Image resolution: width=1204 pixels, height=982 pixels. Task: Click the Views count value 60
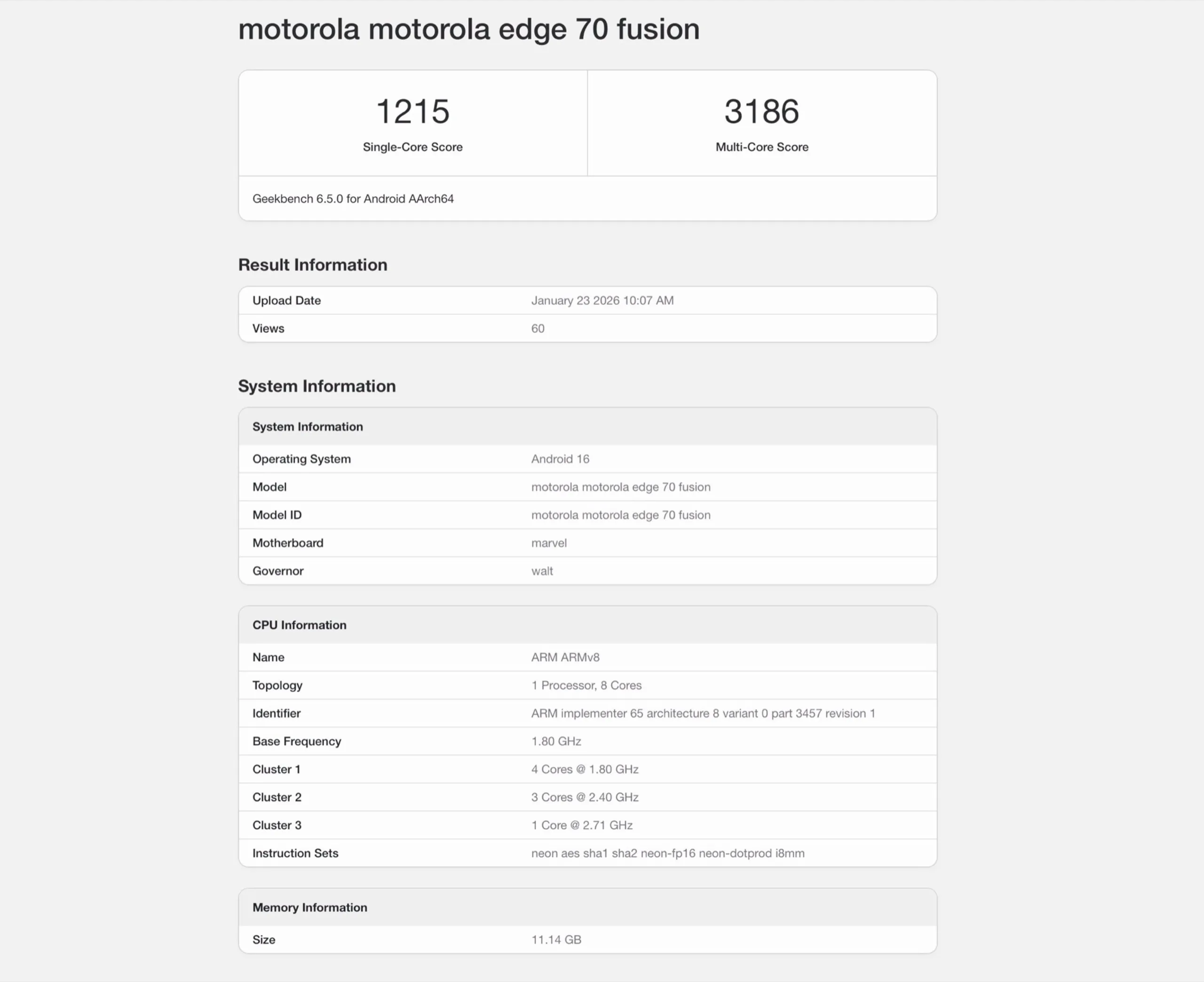click(537, 329)
